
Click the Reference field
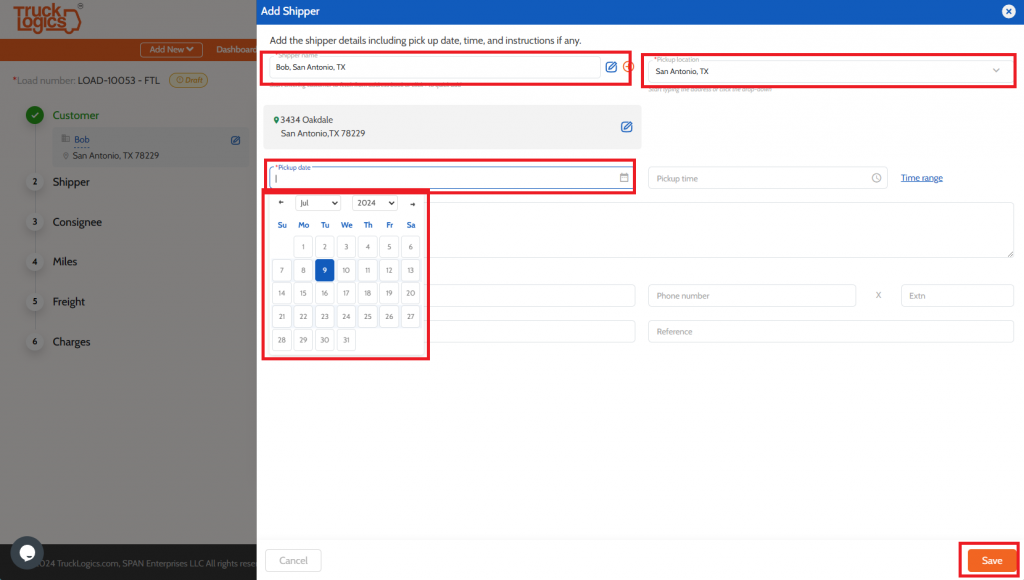click(x=831, y=331)
